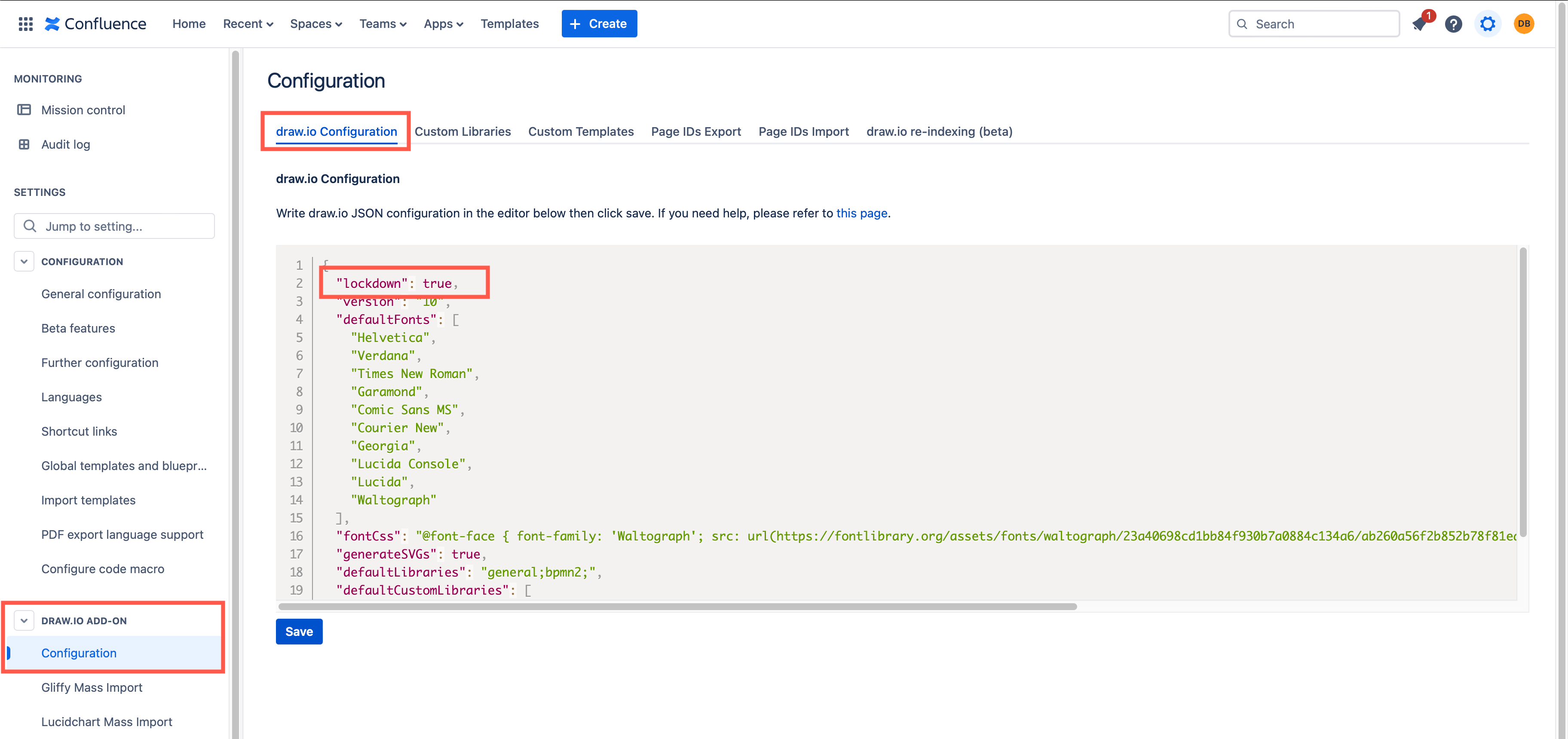Viewport: 1568px width, 739px height.
Task: Open Shortcut links settings
Action: (x=79, y=431)
